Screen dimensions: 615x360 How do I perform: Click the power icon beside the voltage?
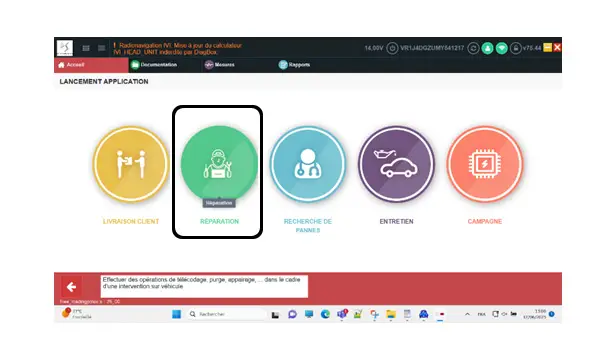click(x=392, y=48)
